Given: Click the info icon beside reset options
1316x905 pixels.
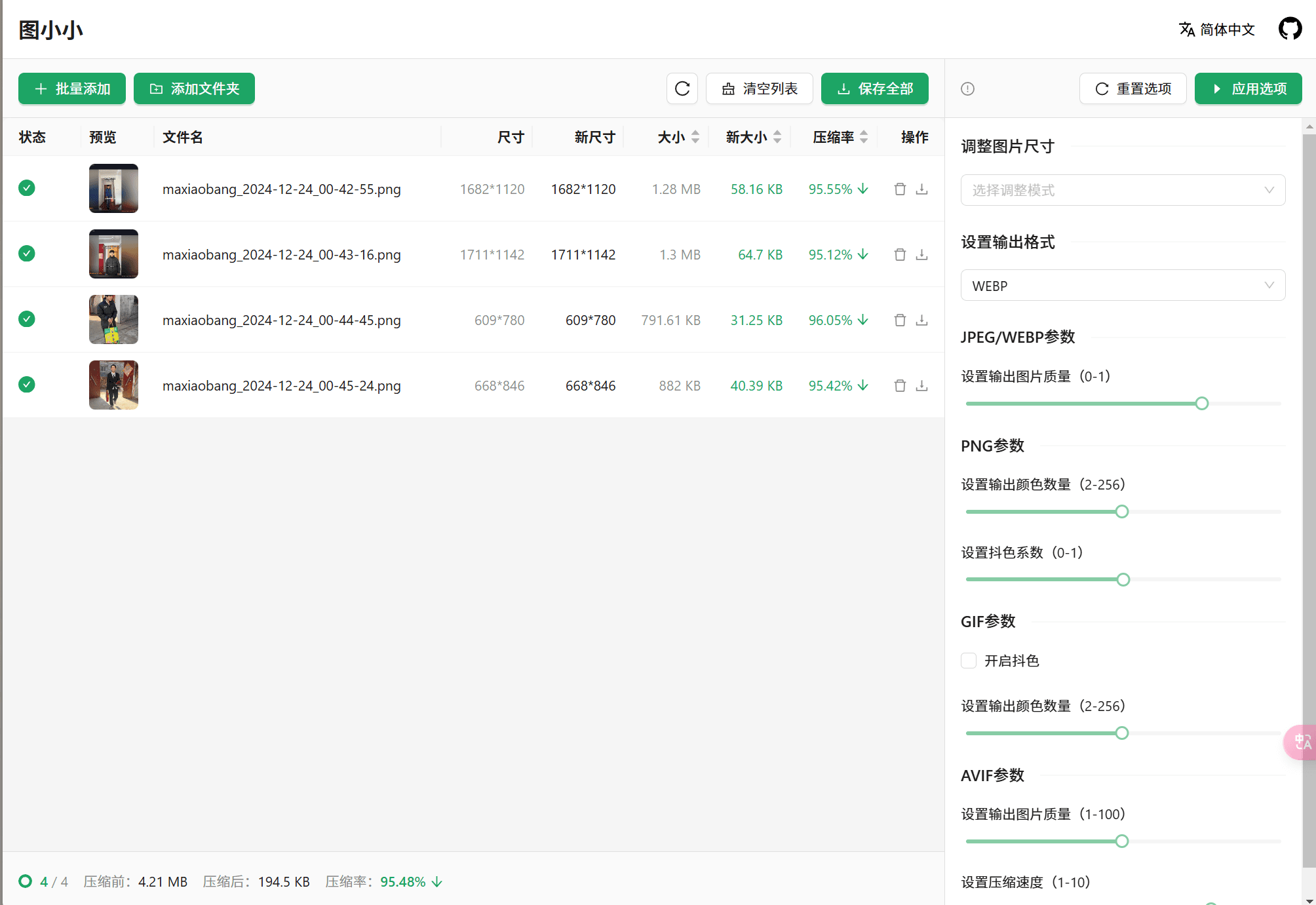Looking at the screenshot, I should pyautogui.click(x=967, y=88).
